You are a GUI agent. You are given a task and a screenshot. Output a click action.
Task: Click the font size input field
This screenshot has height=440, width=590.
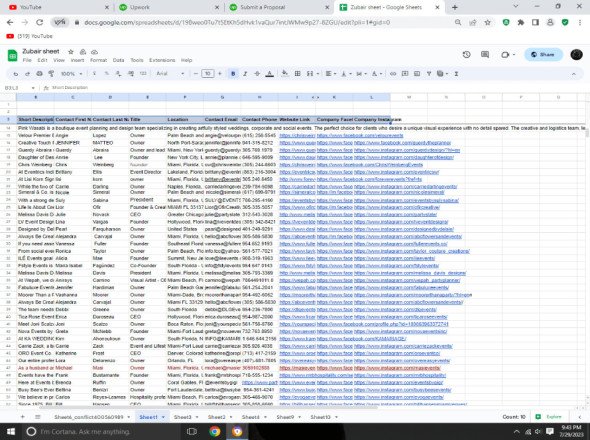pyautogui.click(x=207, y=74)
